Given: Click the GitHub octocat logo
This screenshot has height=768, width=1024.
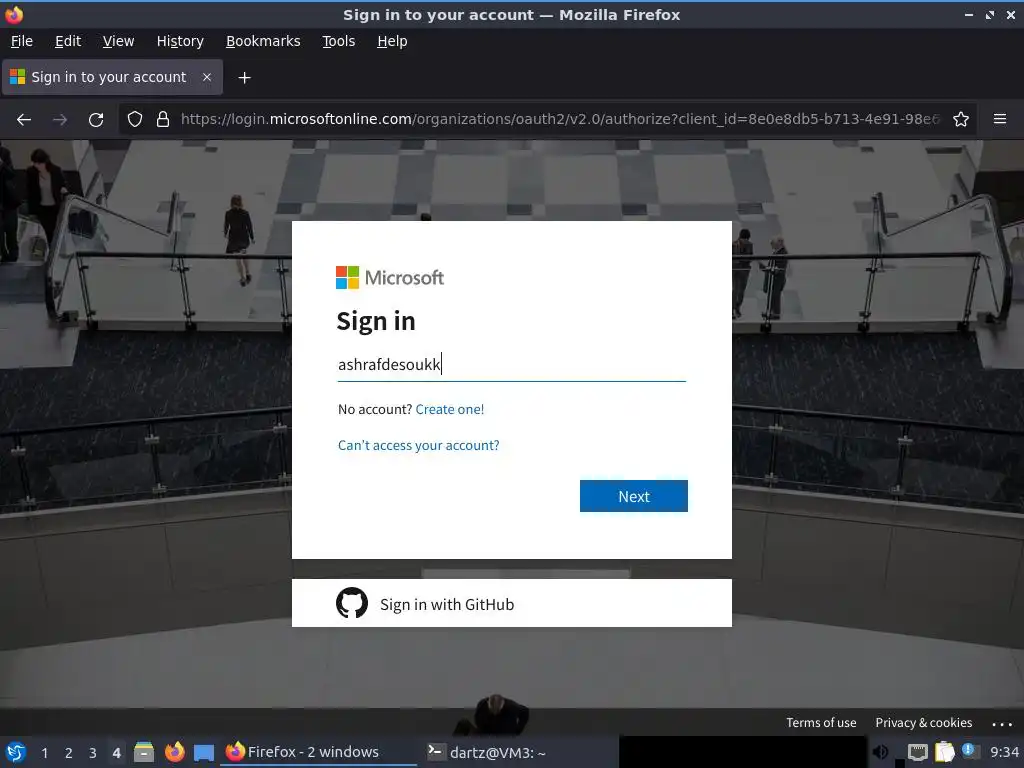Looking at the screenshot, I should tap(352, 603).
